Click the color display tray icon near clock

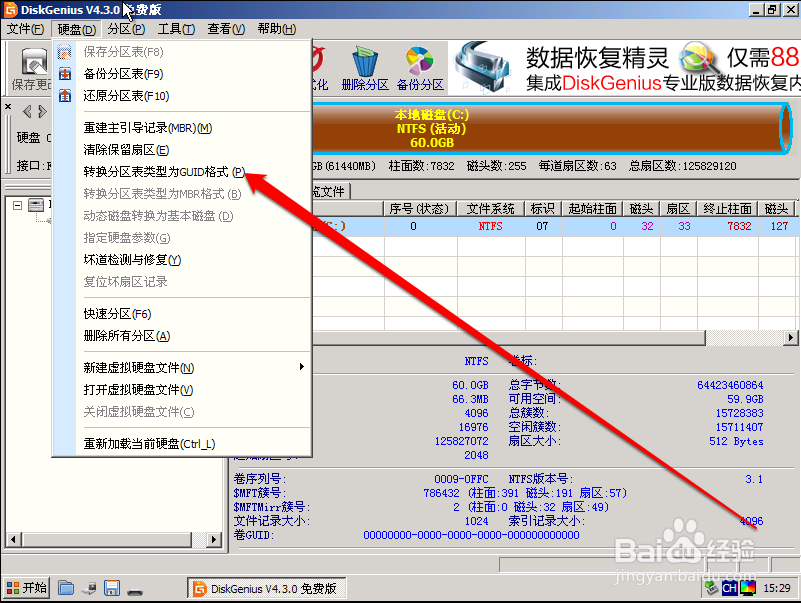point(748,589)
